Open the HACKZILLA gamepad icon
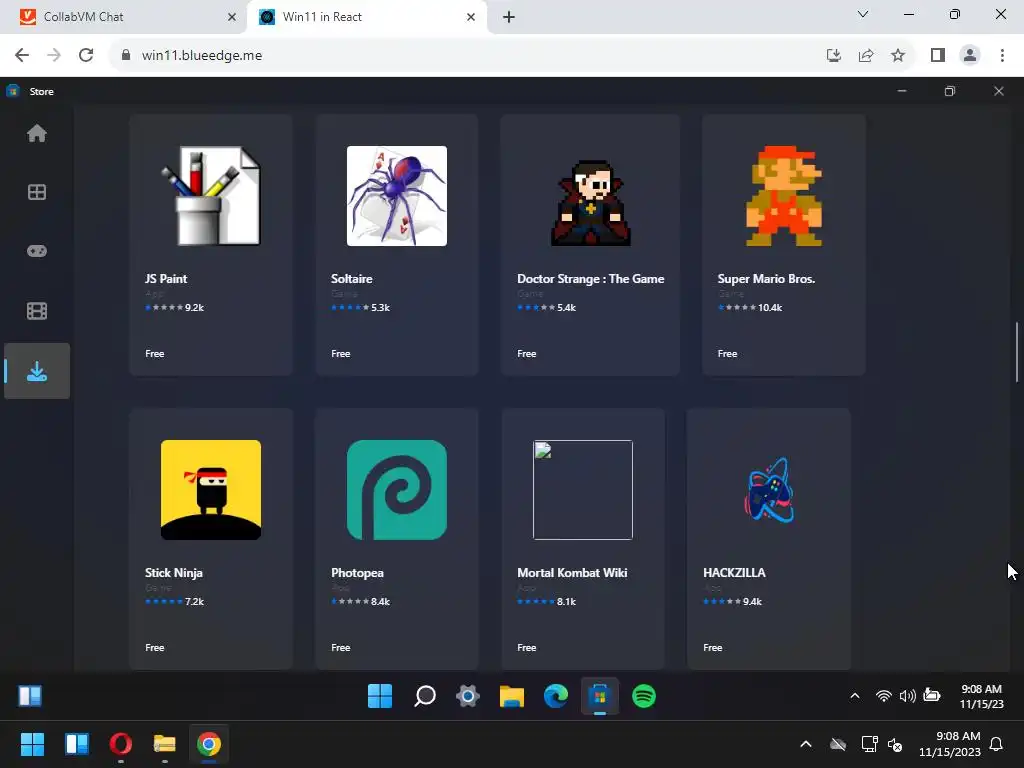 pyautogui.click(x=769, y=490)
